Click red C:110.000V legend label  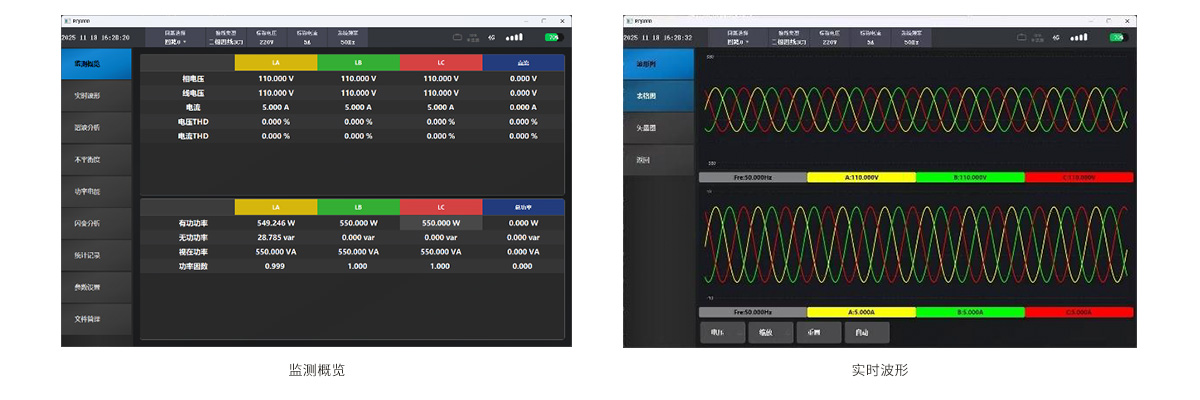tap(1080, 177)
